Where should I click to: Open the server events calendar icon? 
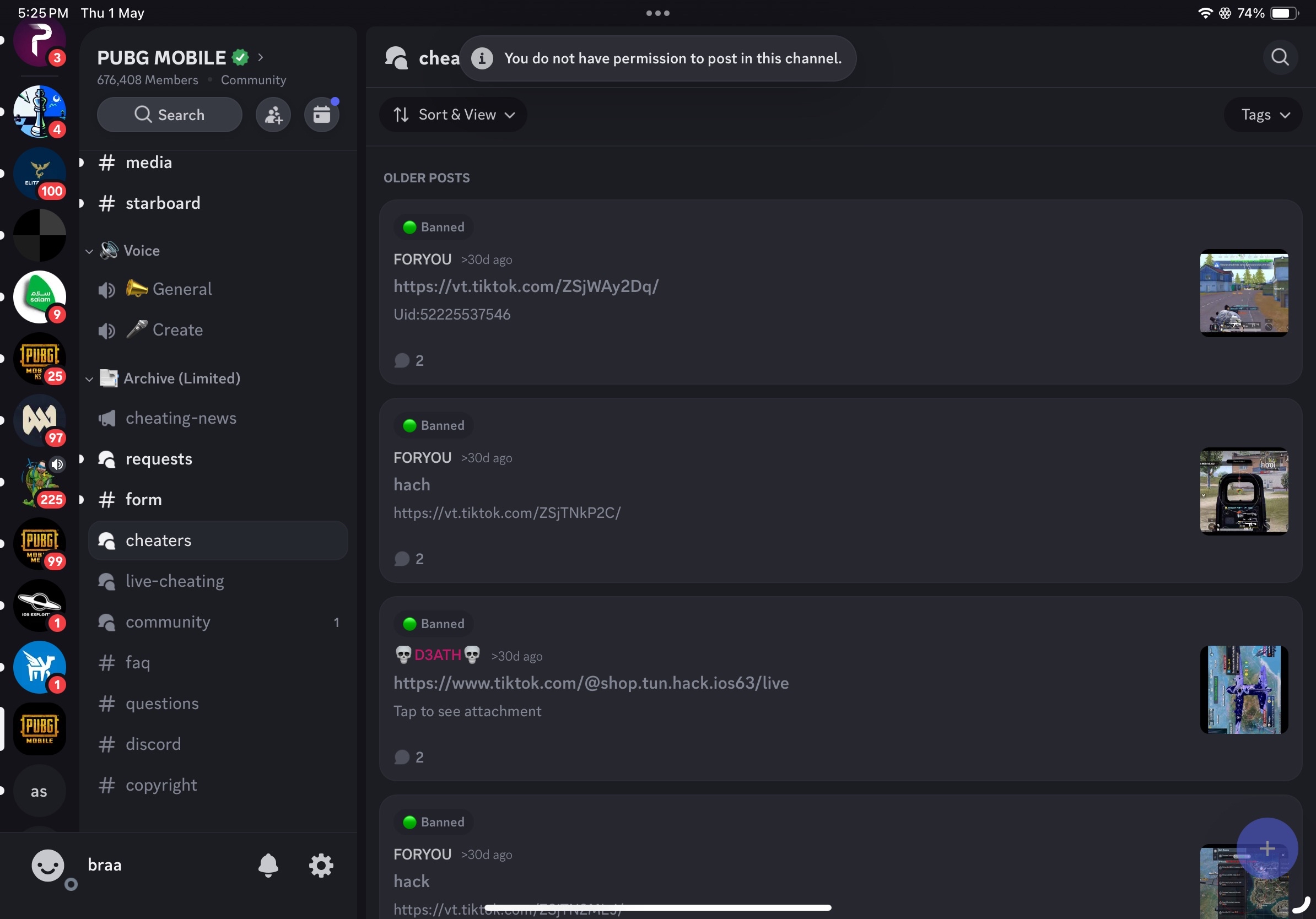coord(321,115)
